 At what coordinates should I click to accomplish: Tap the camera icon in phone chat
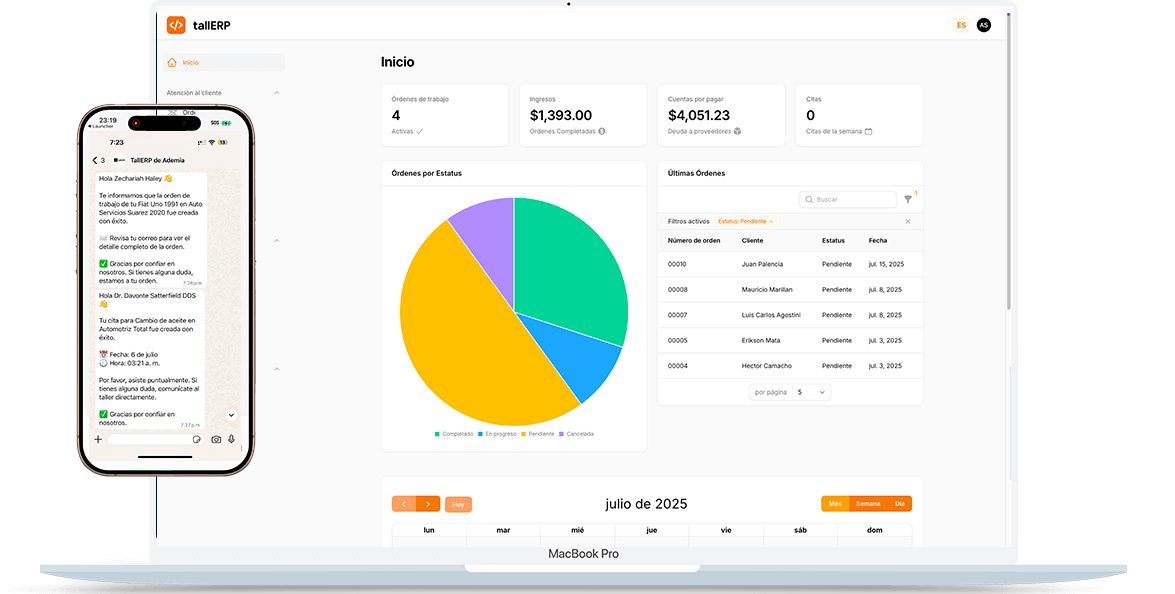pos(216,439)
